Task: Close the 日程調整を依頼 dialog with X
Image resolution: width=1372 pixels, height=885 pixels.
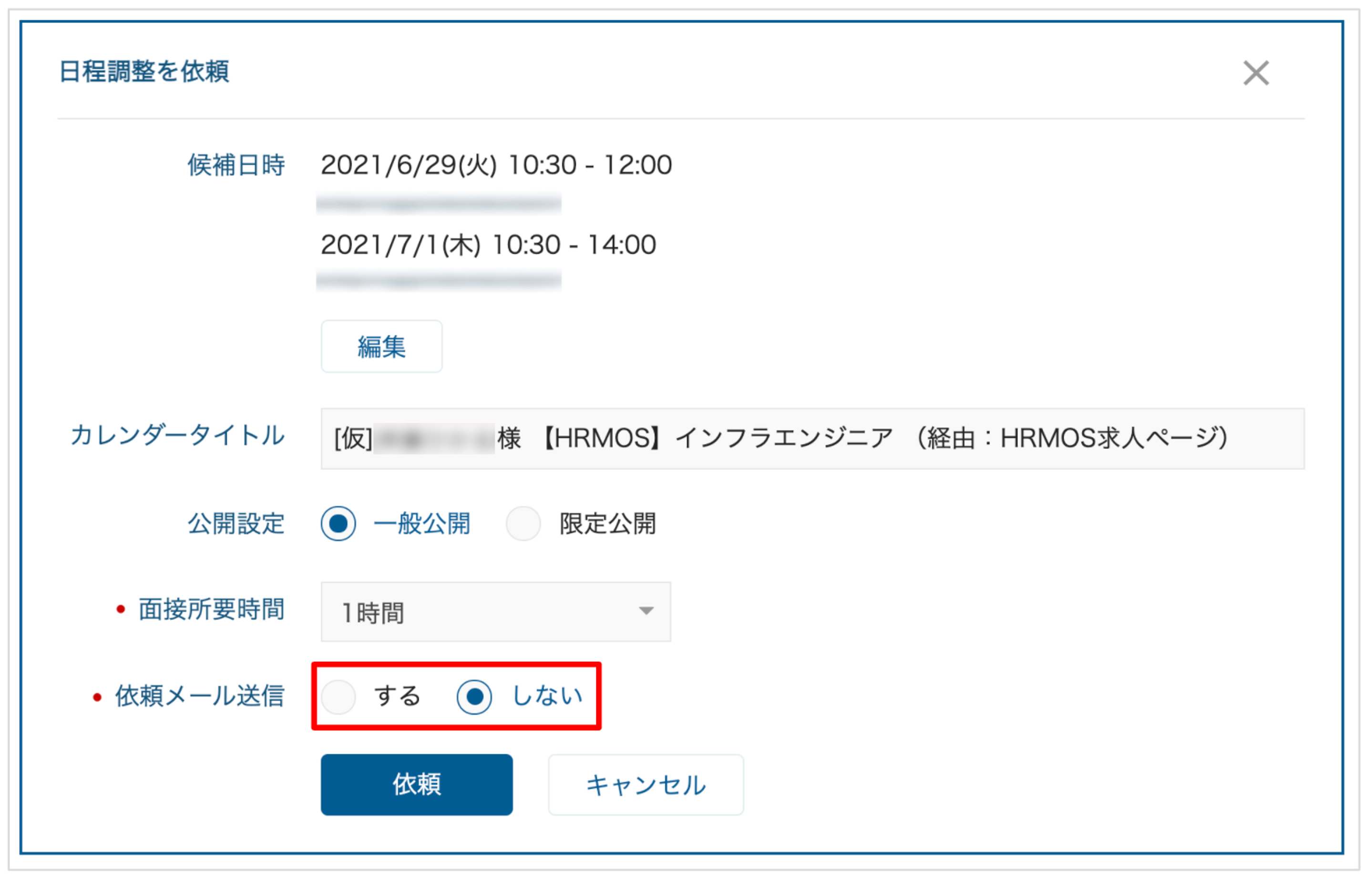Action: click(1255, 73)
